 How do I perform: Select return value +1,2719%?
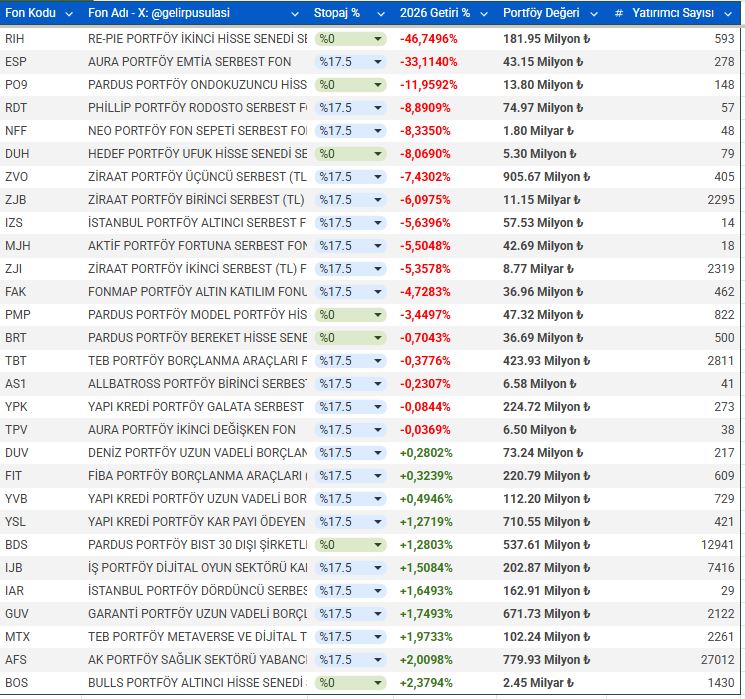426,522
